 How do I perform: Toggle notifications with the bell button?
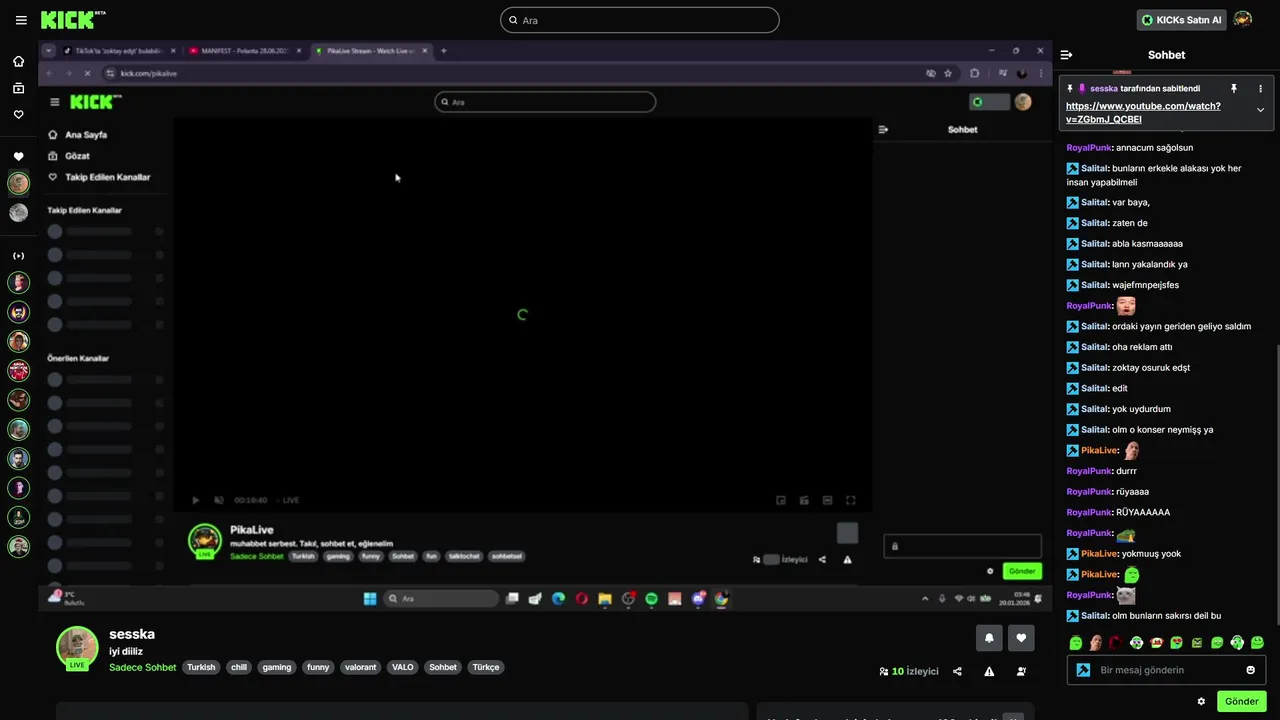989,638
